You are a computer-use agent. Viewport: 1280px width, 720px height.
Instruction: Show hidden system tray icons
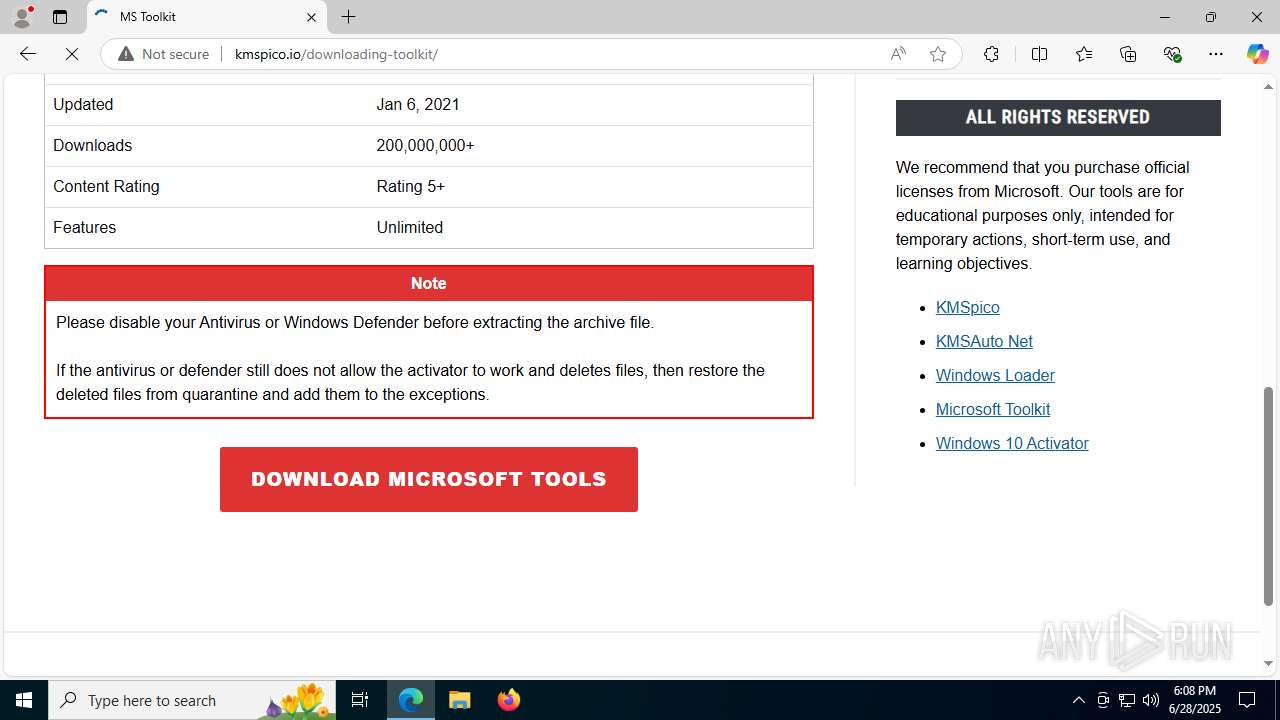pos(1078,700)
